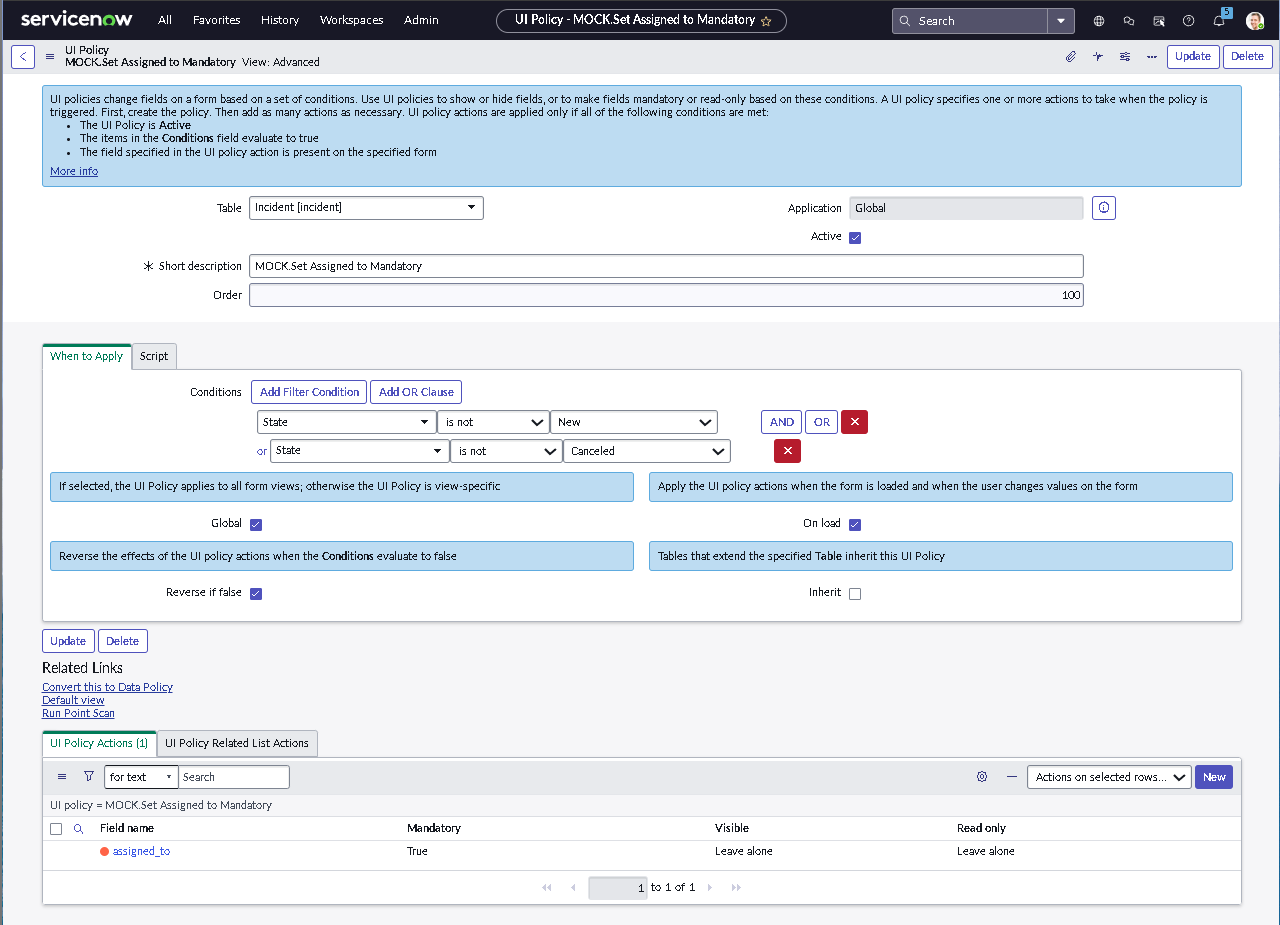
Task: Open the Connect chat icon
Action: click(x=1129, y=20)
